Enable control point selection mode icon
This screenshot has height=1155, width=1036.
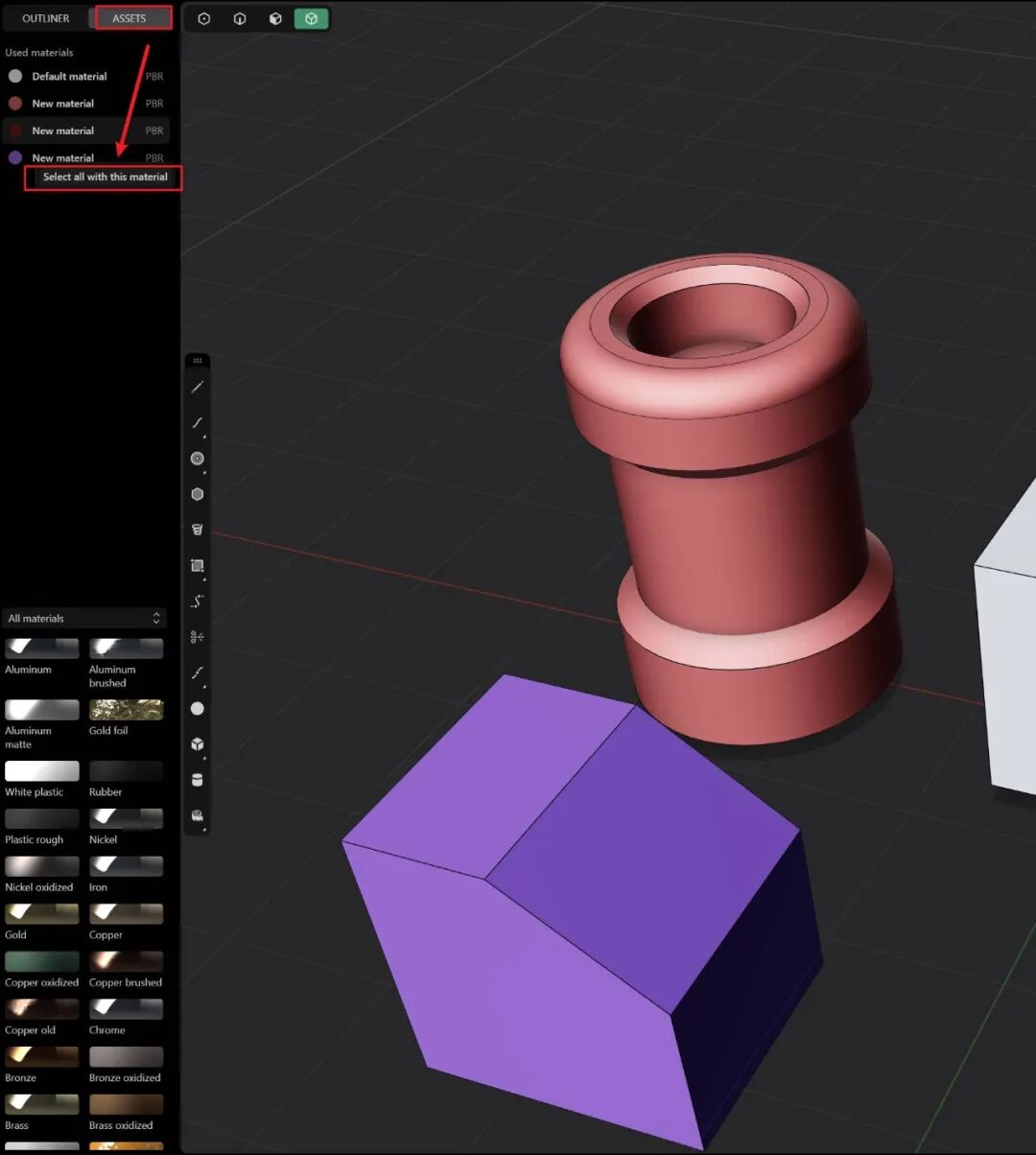(204, 18)
